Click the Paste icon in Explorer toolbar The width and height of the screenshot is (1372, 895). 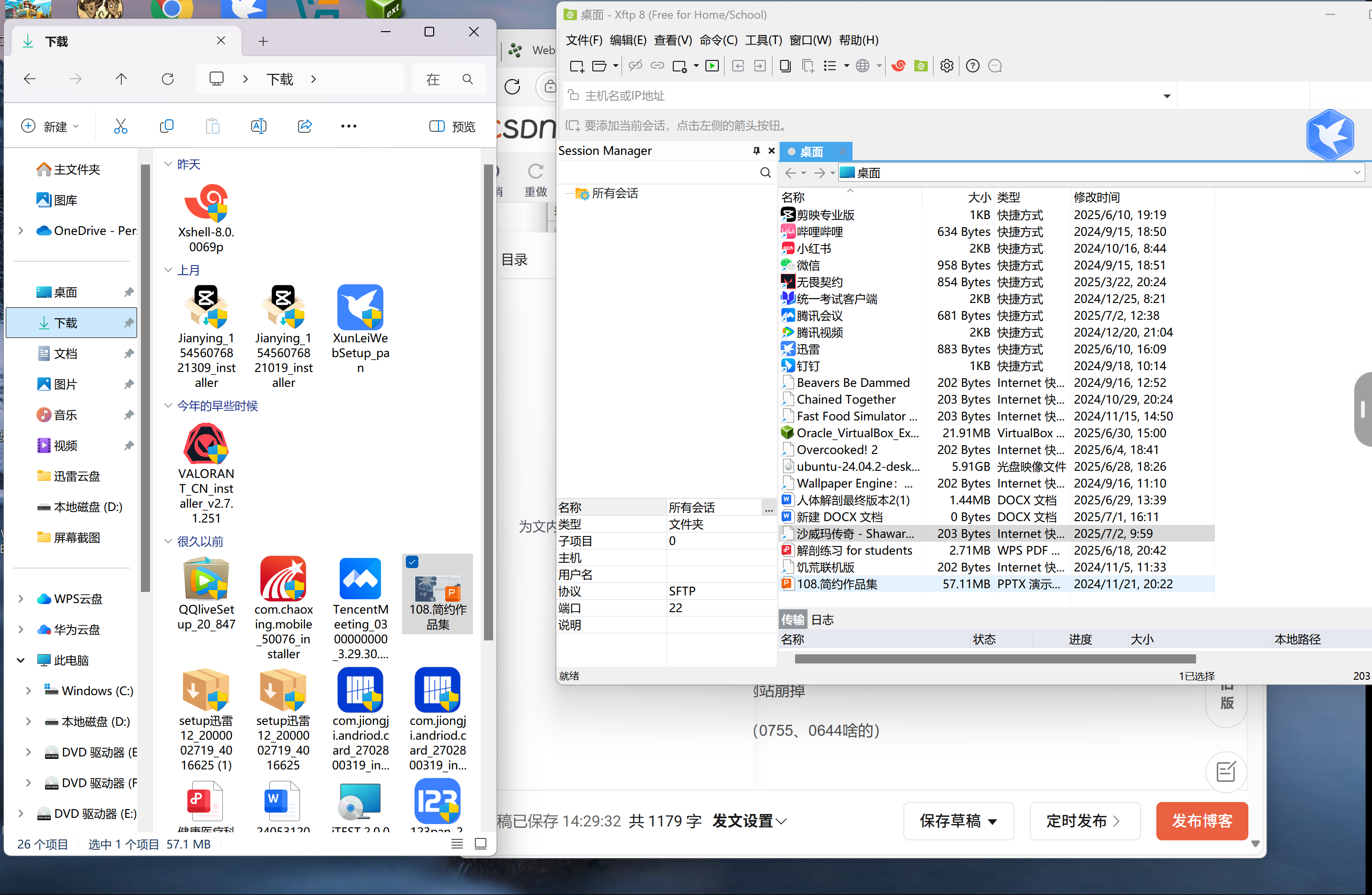click(x=213, y=126)
